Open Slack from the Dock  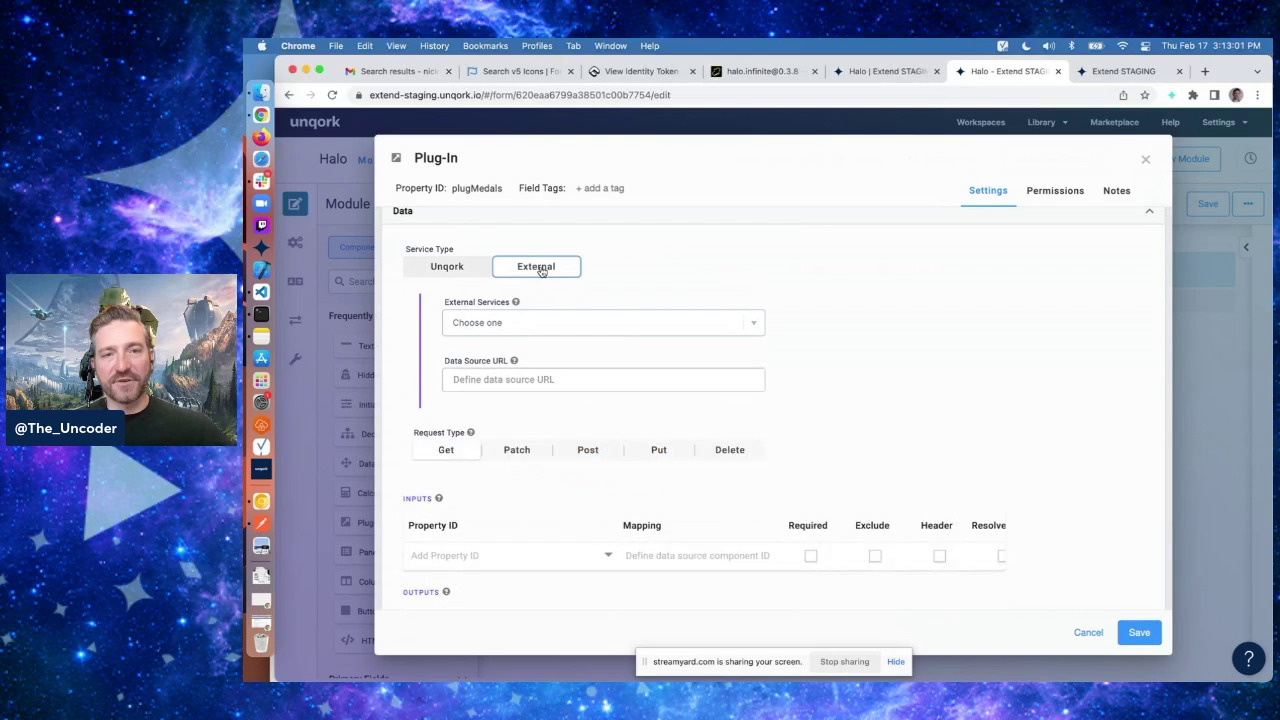[x=261, y=181]
